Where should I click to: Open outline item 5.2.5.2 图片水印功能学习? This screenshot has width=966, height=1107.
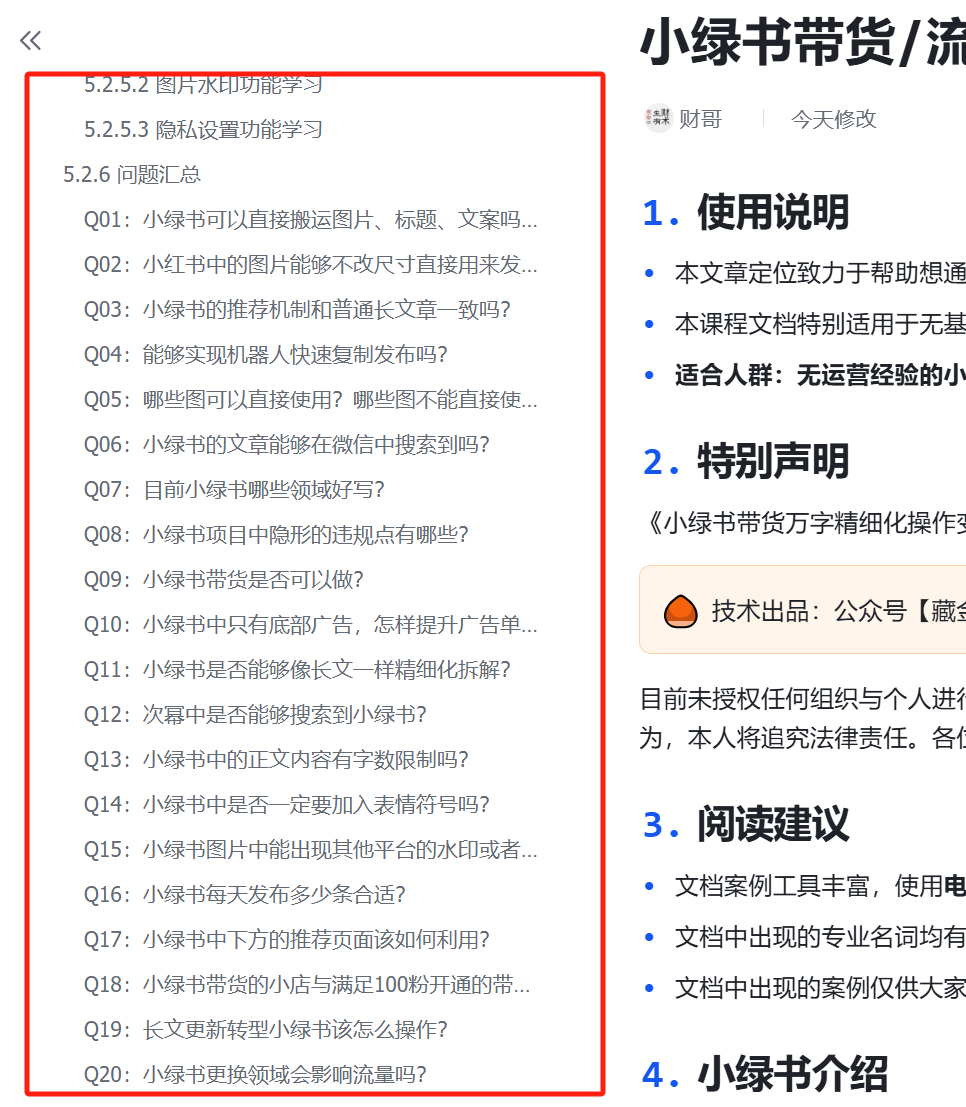pos(203,85)
